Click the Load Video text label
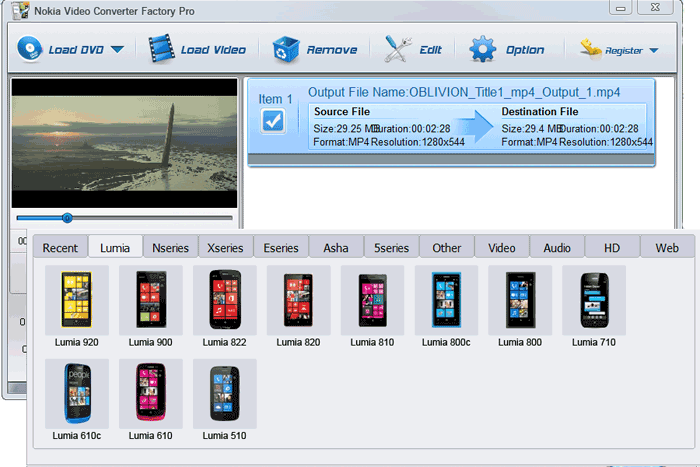This screenshot has width=700, height=467. [213, 50]
